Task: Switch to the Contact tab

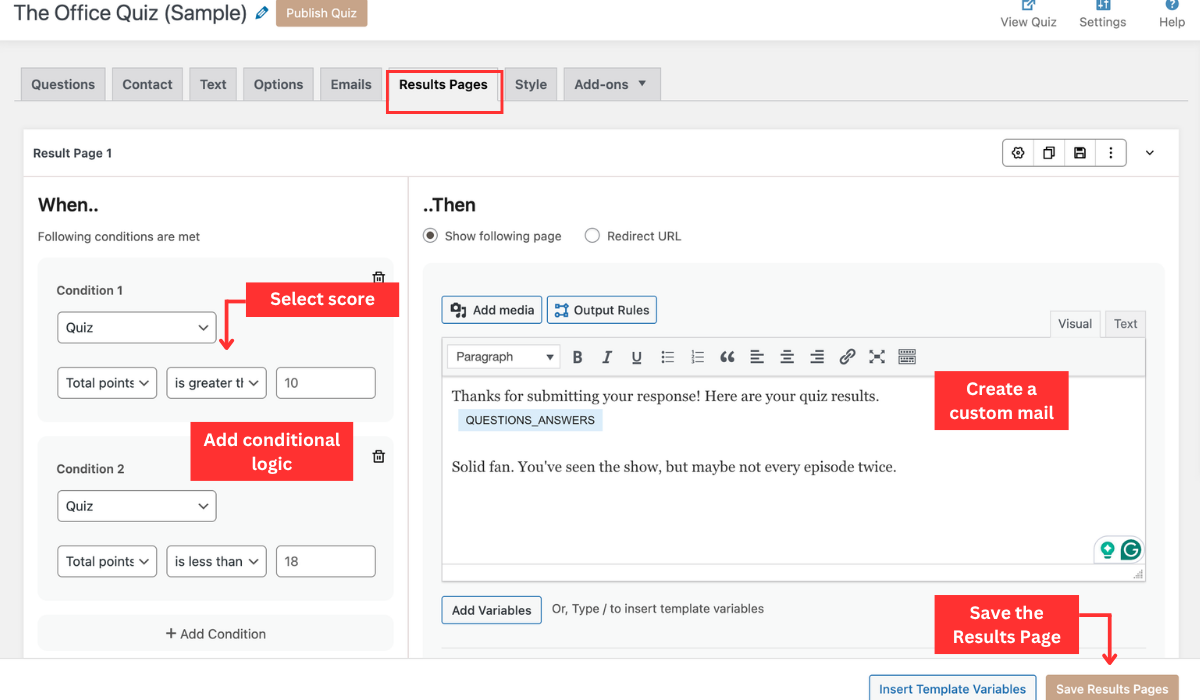Action: coord(147,84)
